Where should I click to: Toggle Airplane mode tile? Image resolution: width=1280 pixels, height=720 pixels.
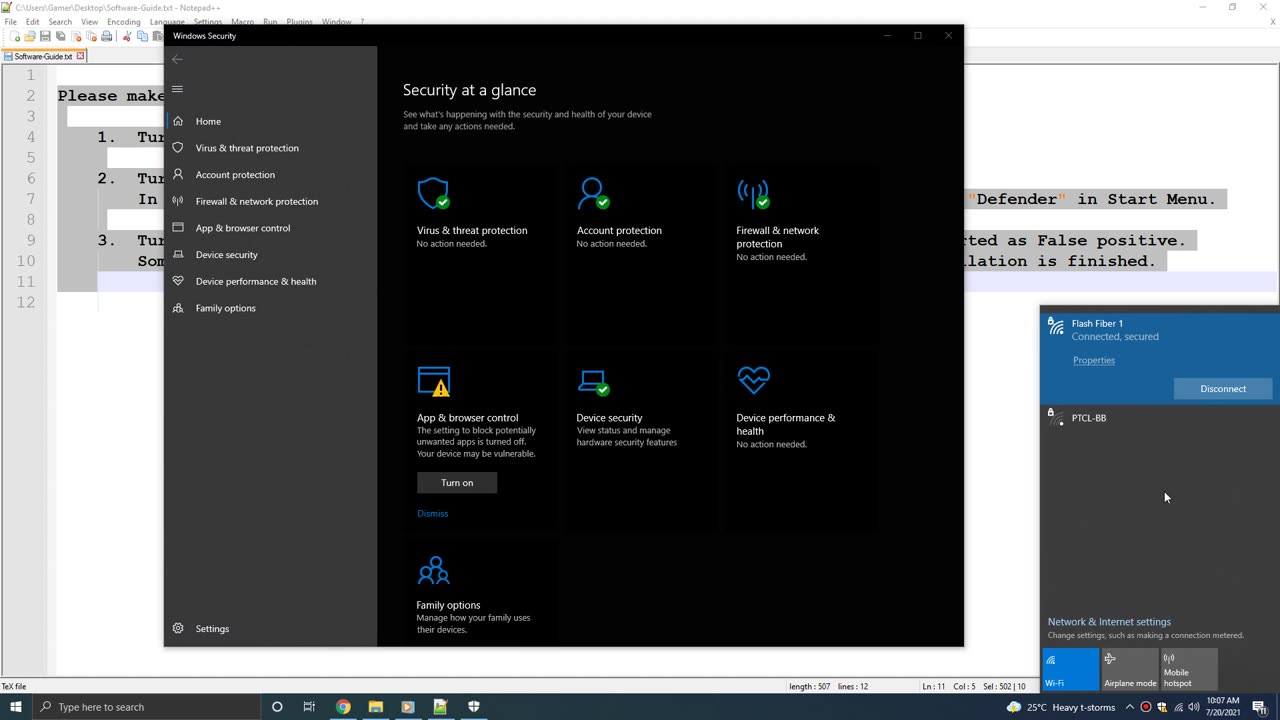(x=1130, y=669)
